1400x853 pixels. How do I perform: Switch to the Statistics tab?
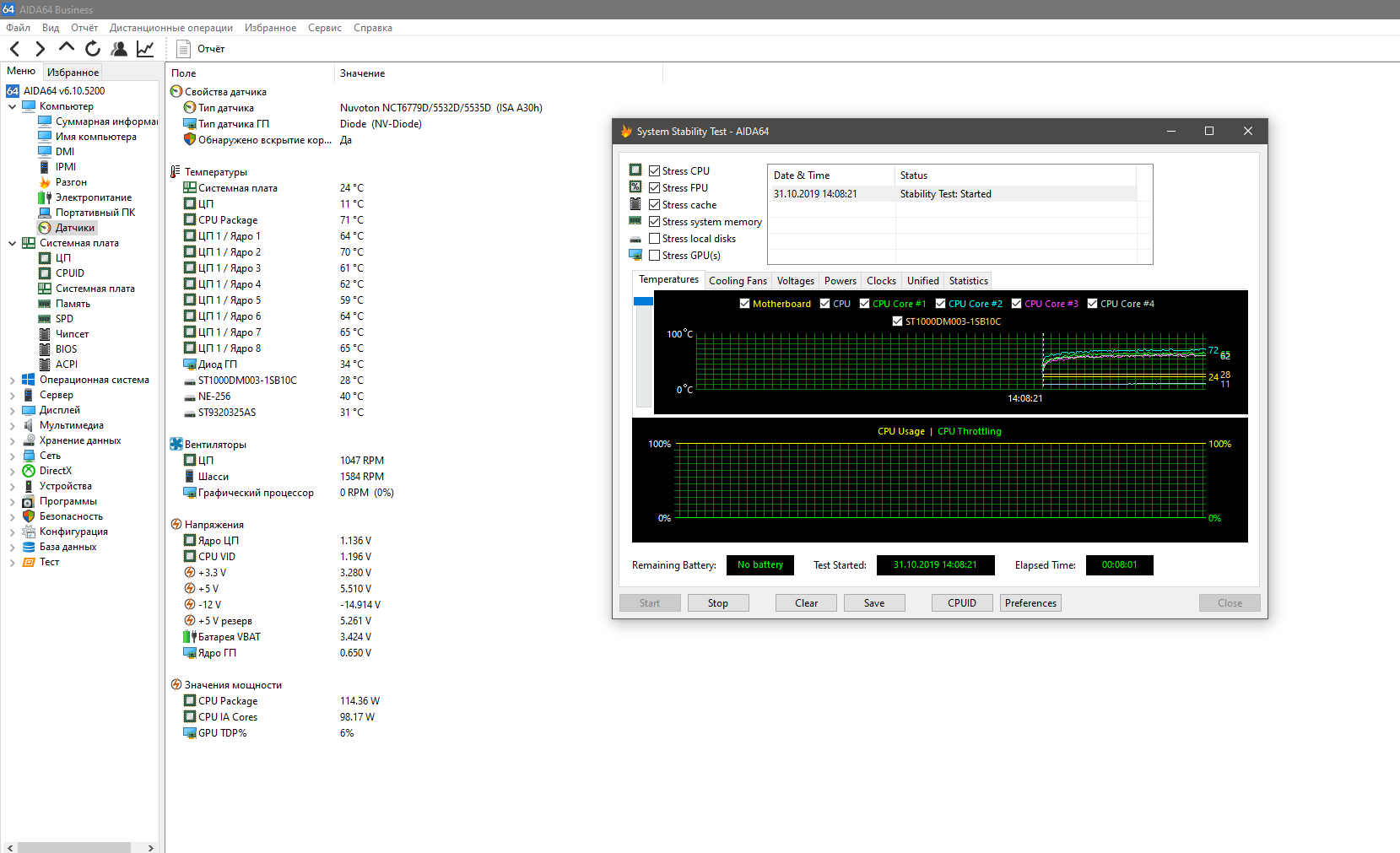point(968,281)
